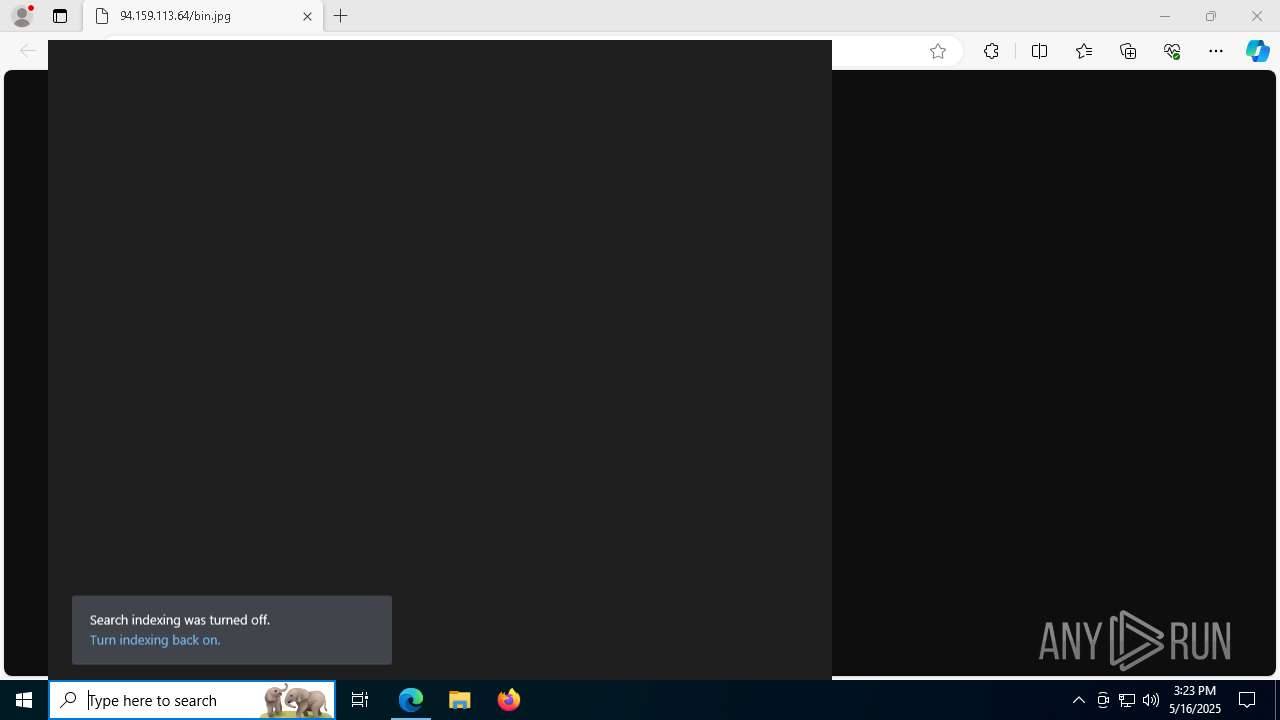Launch Firefox from taskbar

509,700
